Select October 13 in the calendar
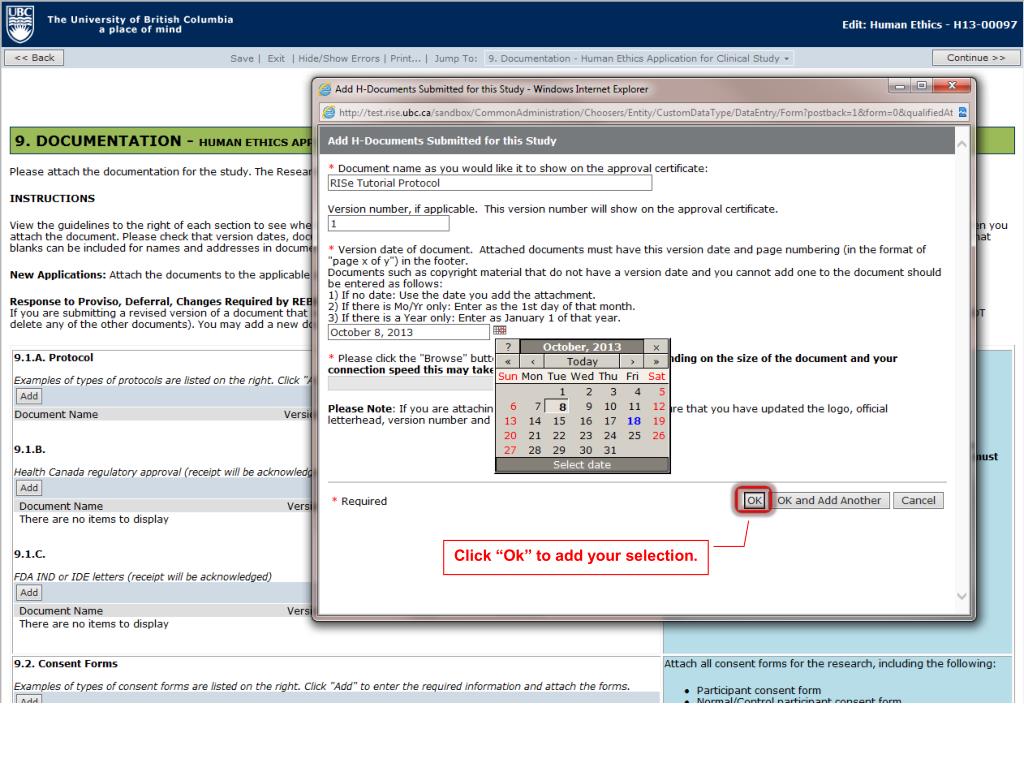 pyautogui.click(x=510, y=421)
